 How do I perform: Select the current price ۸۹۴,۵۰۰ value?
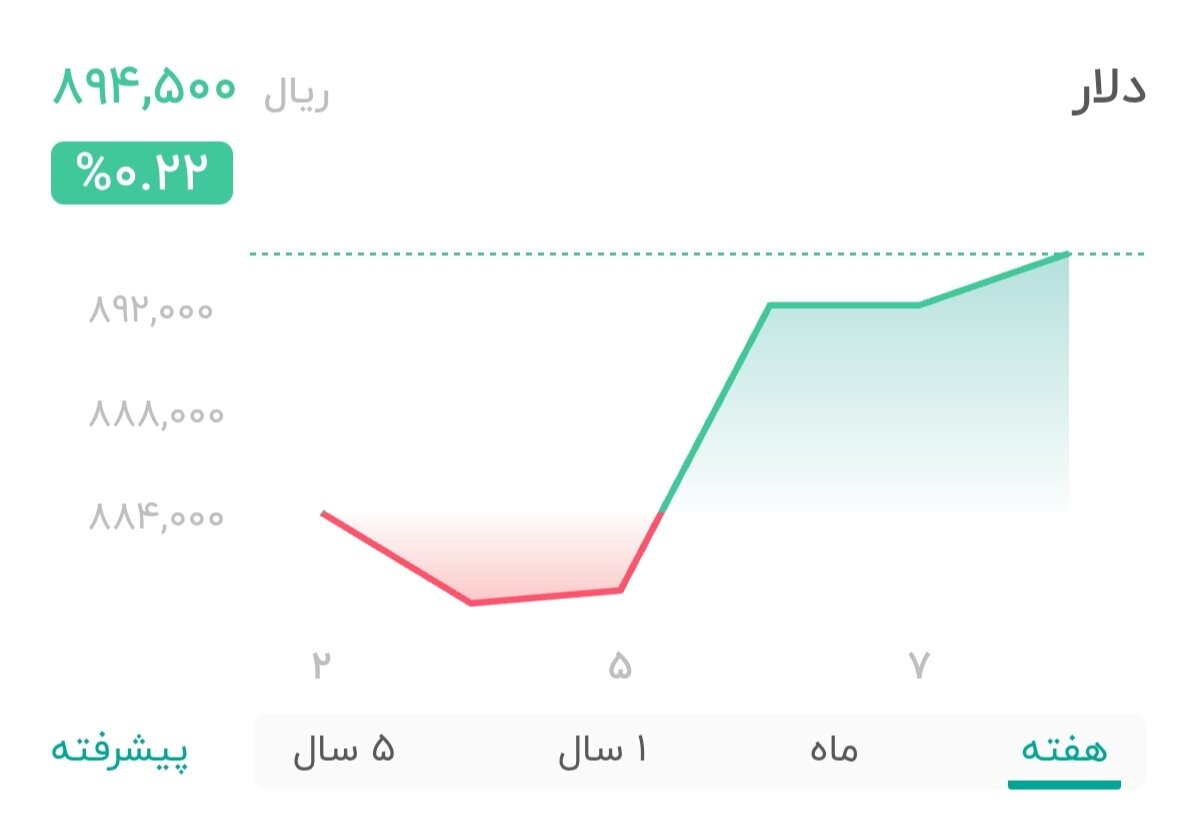[x=143, y=91]
